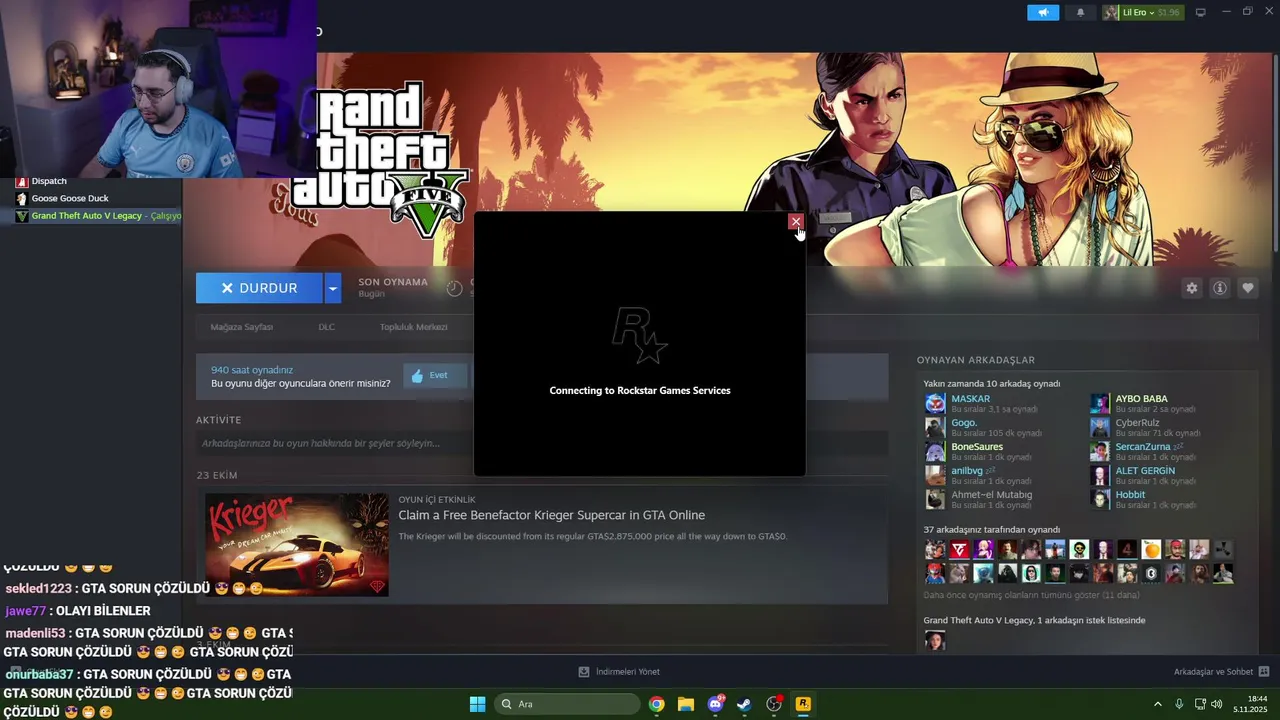The image size is (1280, 720).
Task: Click the red V logo friend avatar
Action: click(x=959, y=549)
